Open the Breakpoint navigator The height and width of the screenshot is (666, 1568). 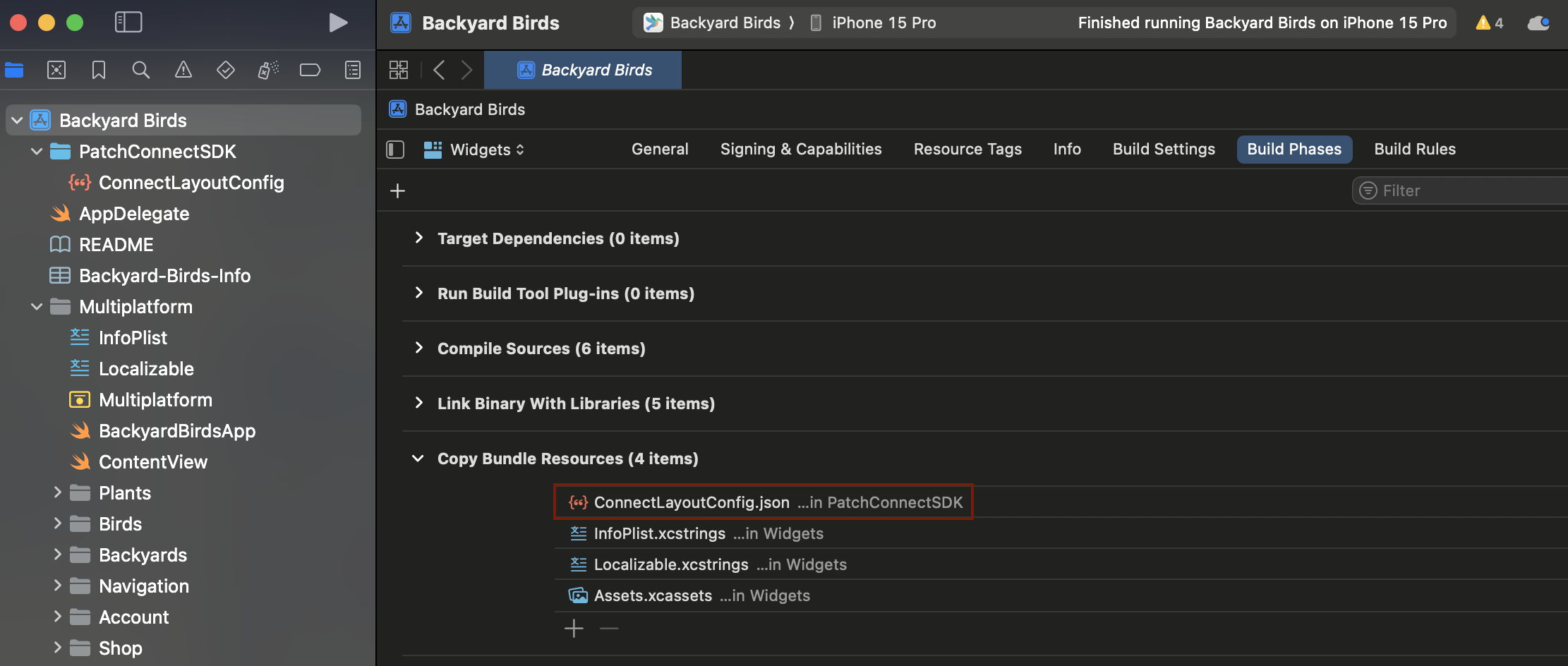click(310, 70)
